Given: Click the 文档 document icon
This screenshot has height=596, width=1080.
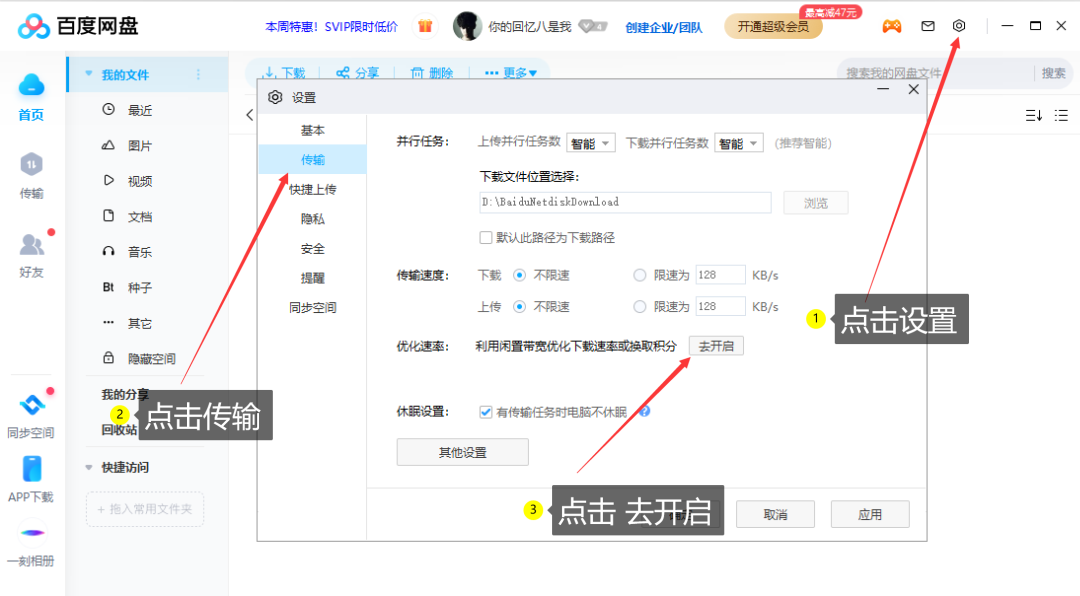Looking at the screenshot, I should 108,216.
